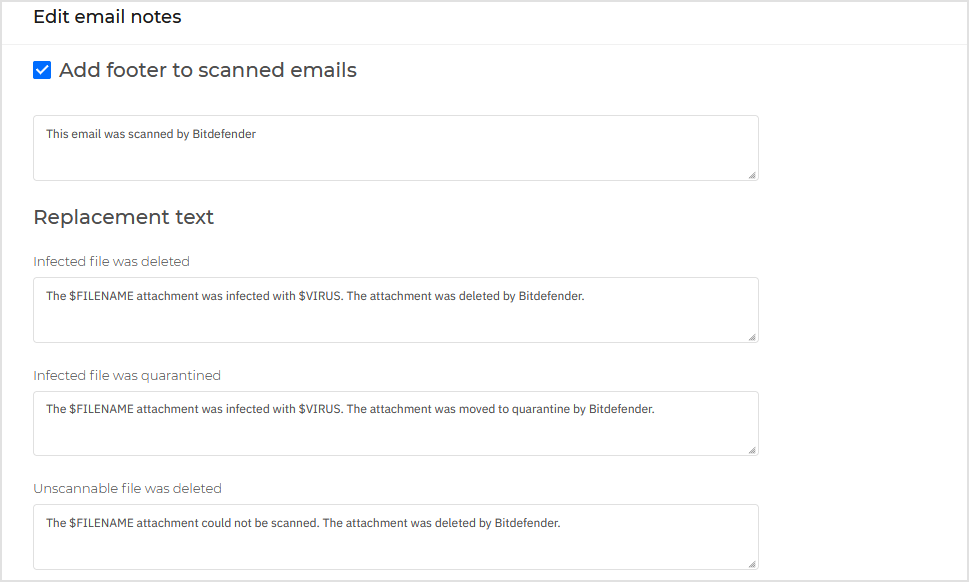The image size is (969, 582).
Task: Click the infected file deleted message field
Action: pos(395,310)
